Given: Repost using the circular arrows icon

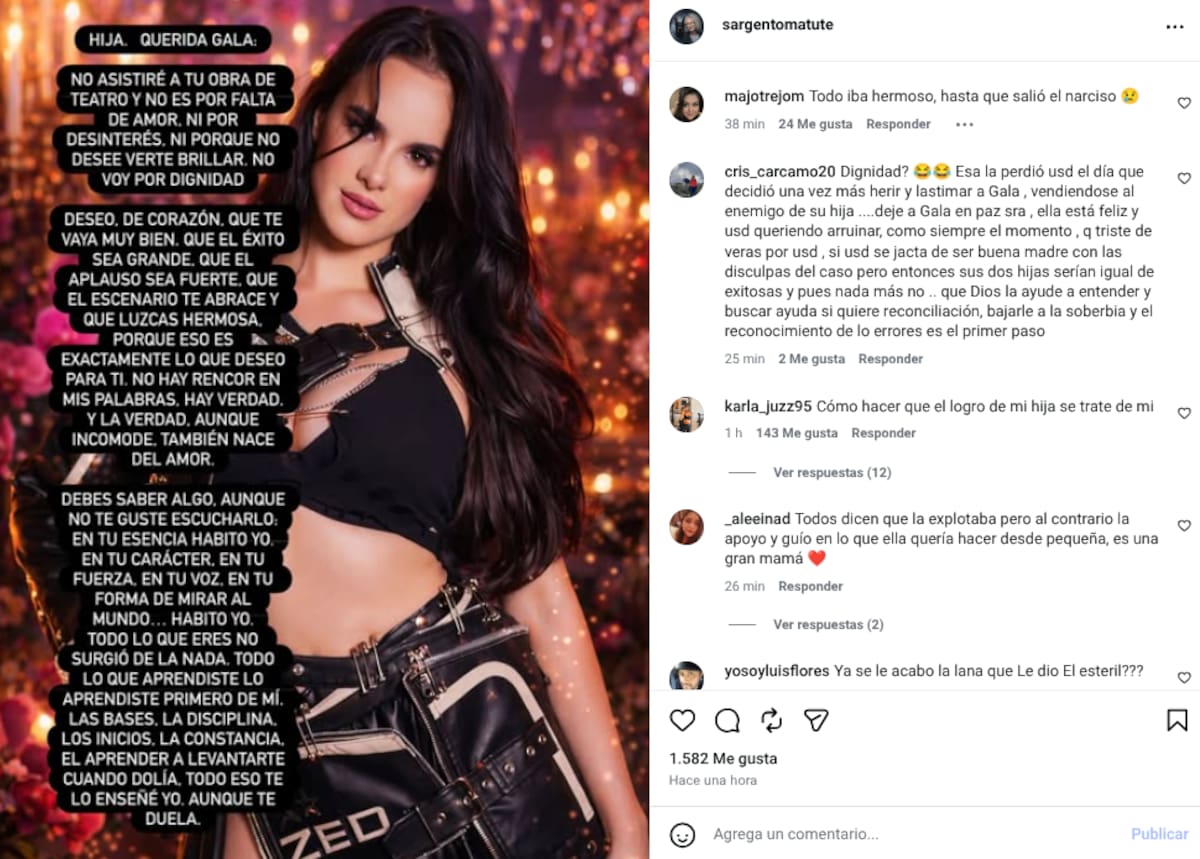Looking at the screenshot, I should [x=771, y=720].
